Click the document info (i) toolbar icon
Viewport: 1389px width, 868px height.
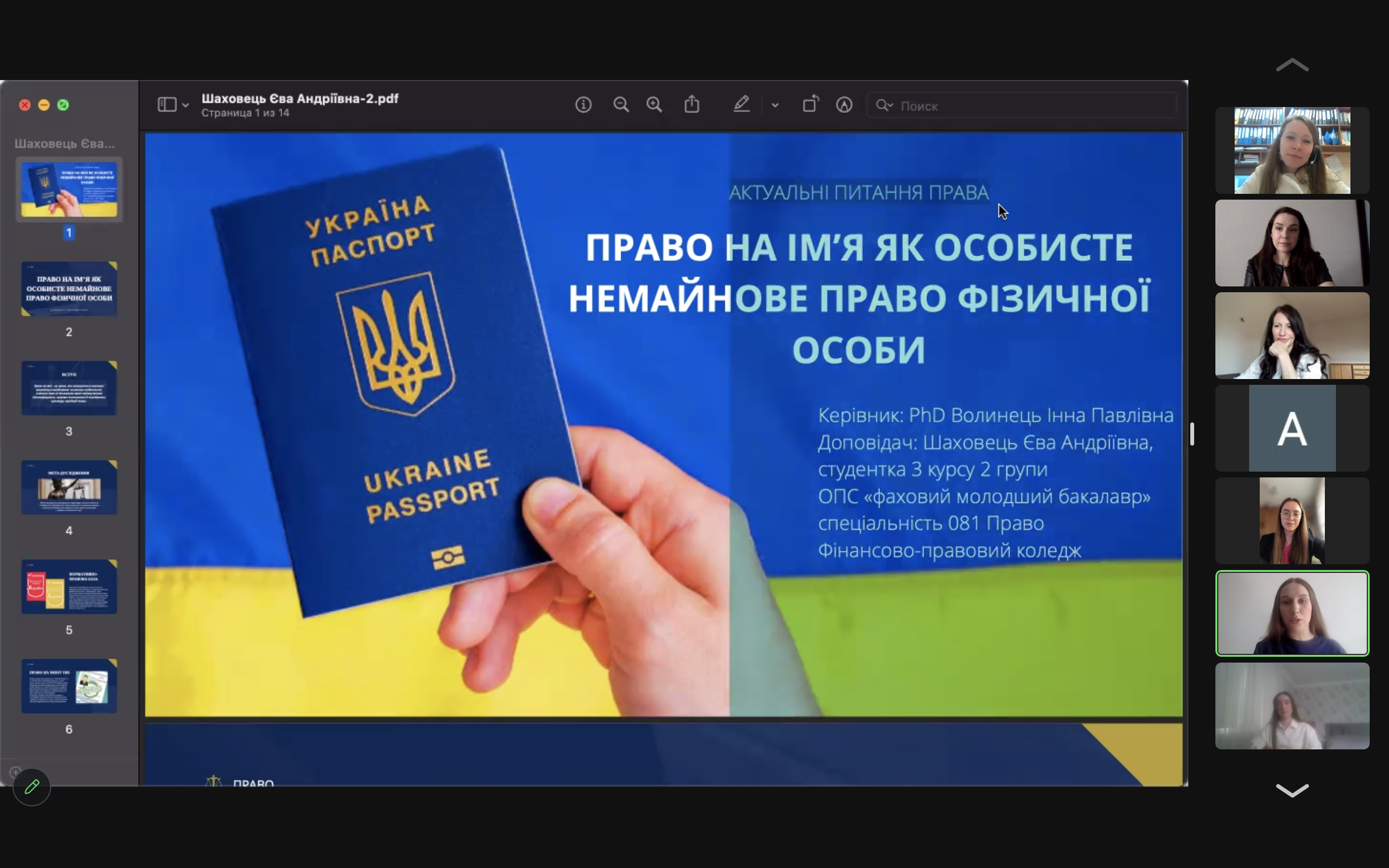[583, 105]
